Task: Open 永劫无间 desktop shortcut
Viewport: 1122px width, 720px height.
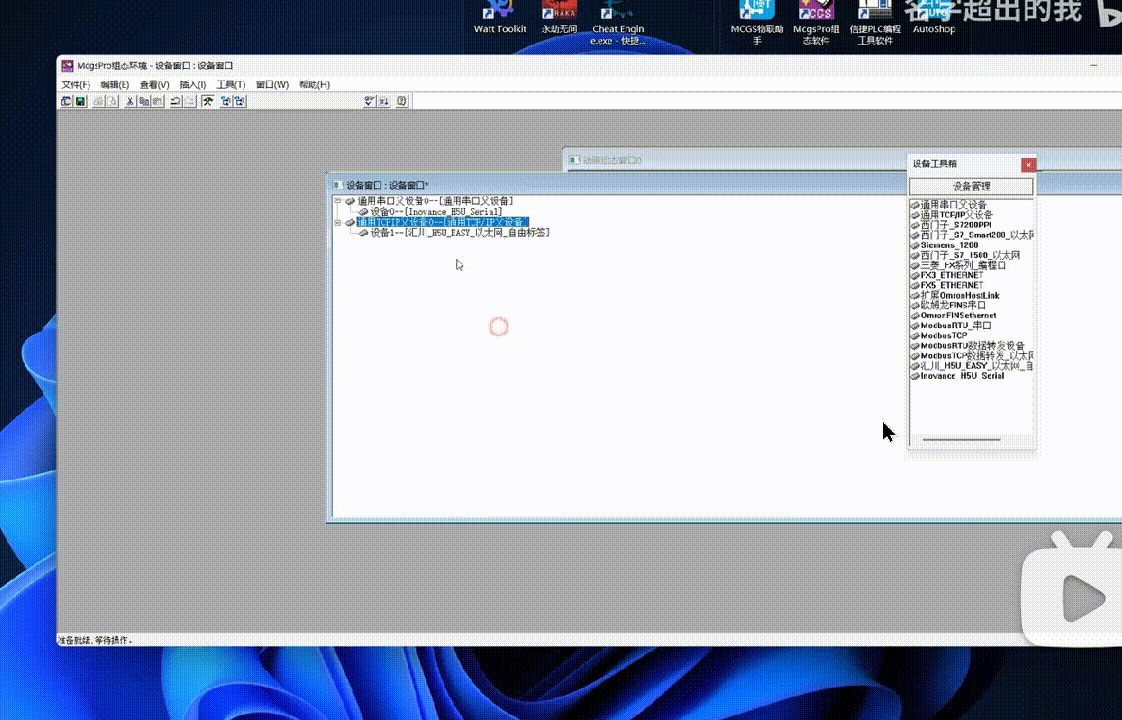Action: point(559,18)
